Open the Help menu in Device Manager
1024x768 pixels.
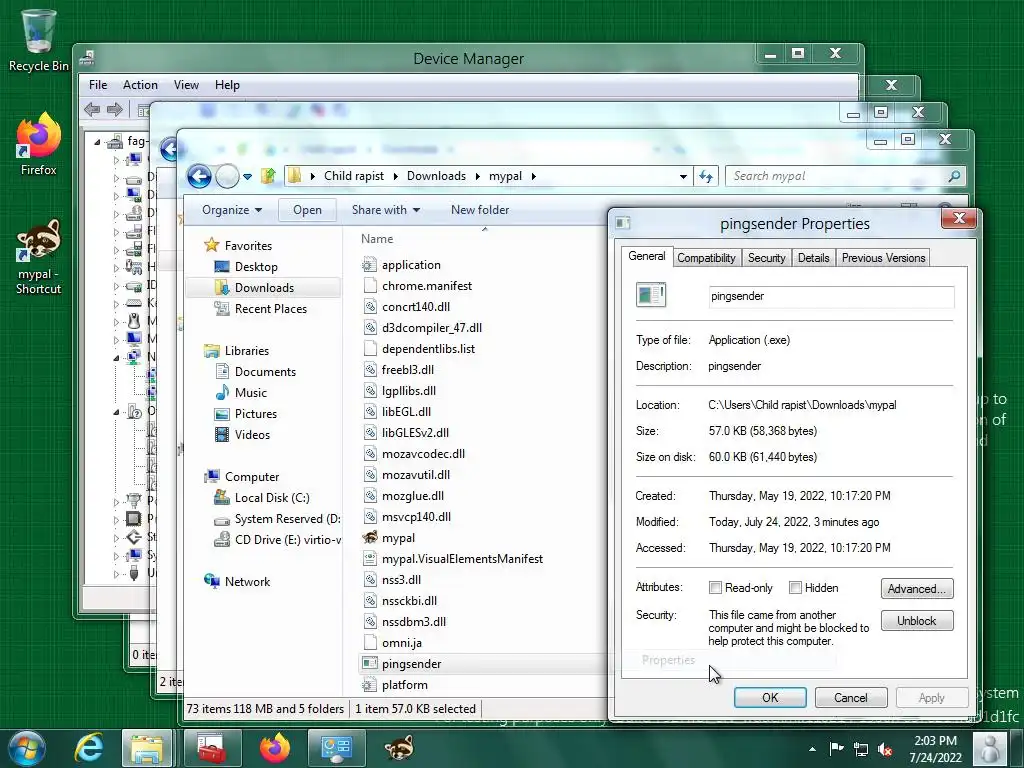(x=227, y=85)
